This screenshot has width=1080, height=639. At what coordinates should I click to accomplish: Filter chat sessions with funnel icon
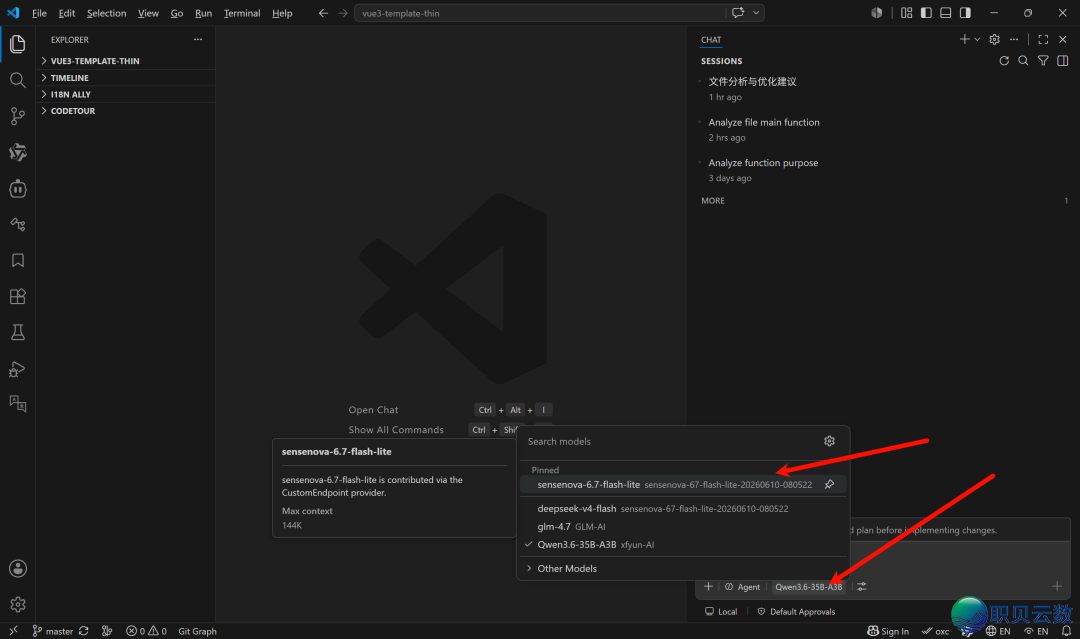(x=1043, y=61)
